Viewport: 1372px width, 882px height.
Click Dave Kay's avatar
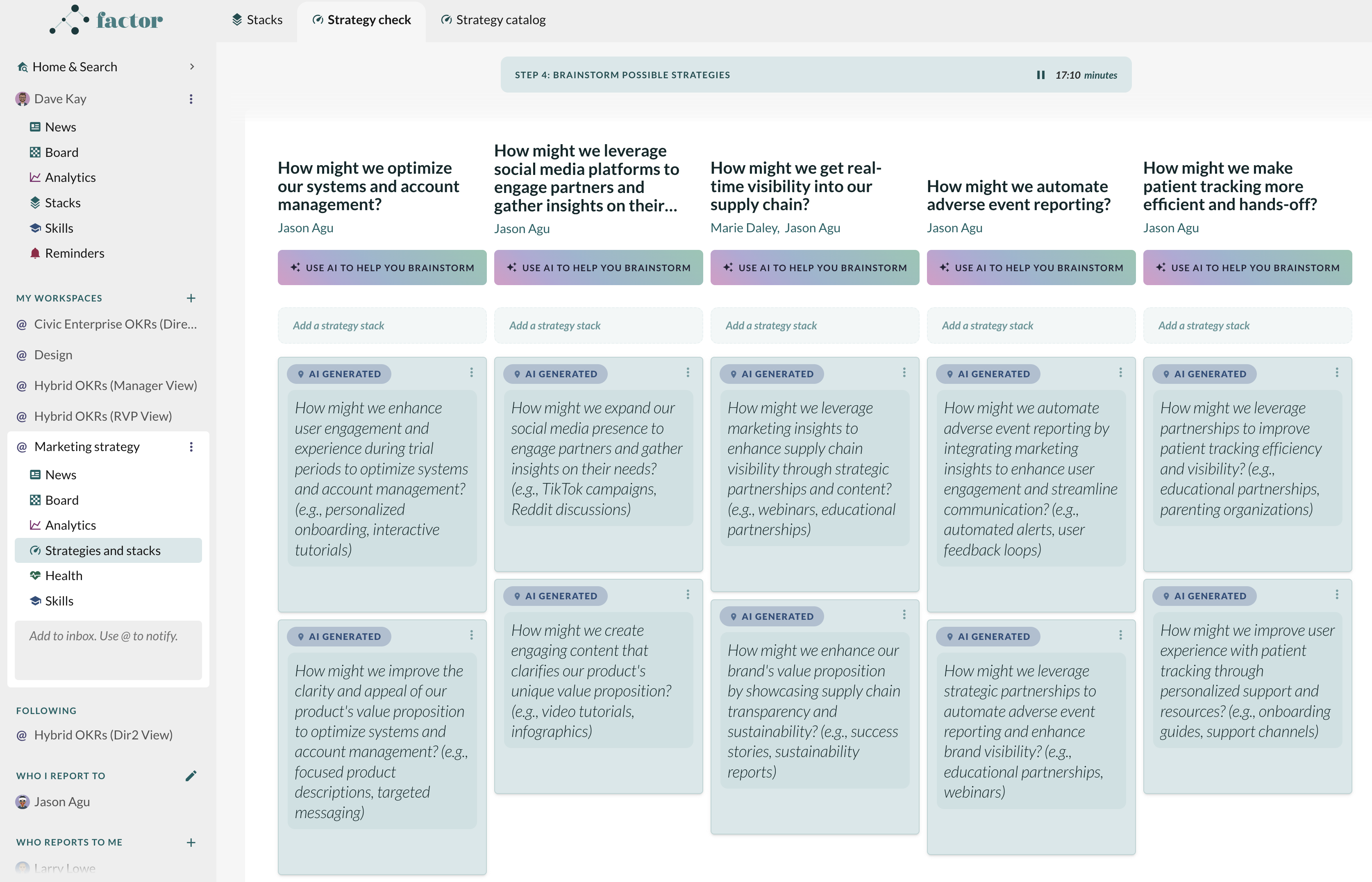[x=23, y=99]
